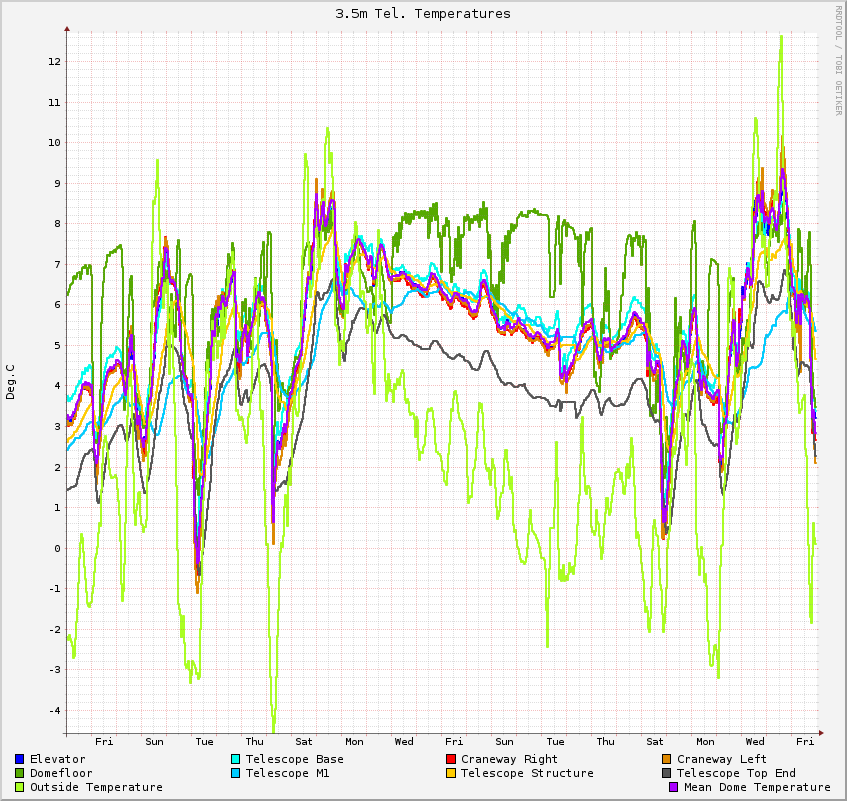This screenshot has height=801, width=847.
Task: Click the purple Mean Dome Temperature swatch
Action: 674,787
